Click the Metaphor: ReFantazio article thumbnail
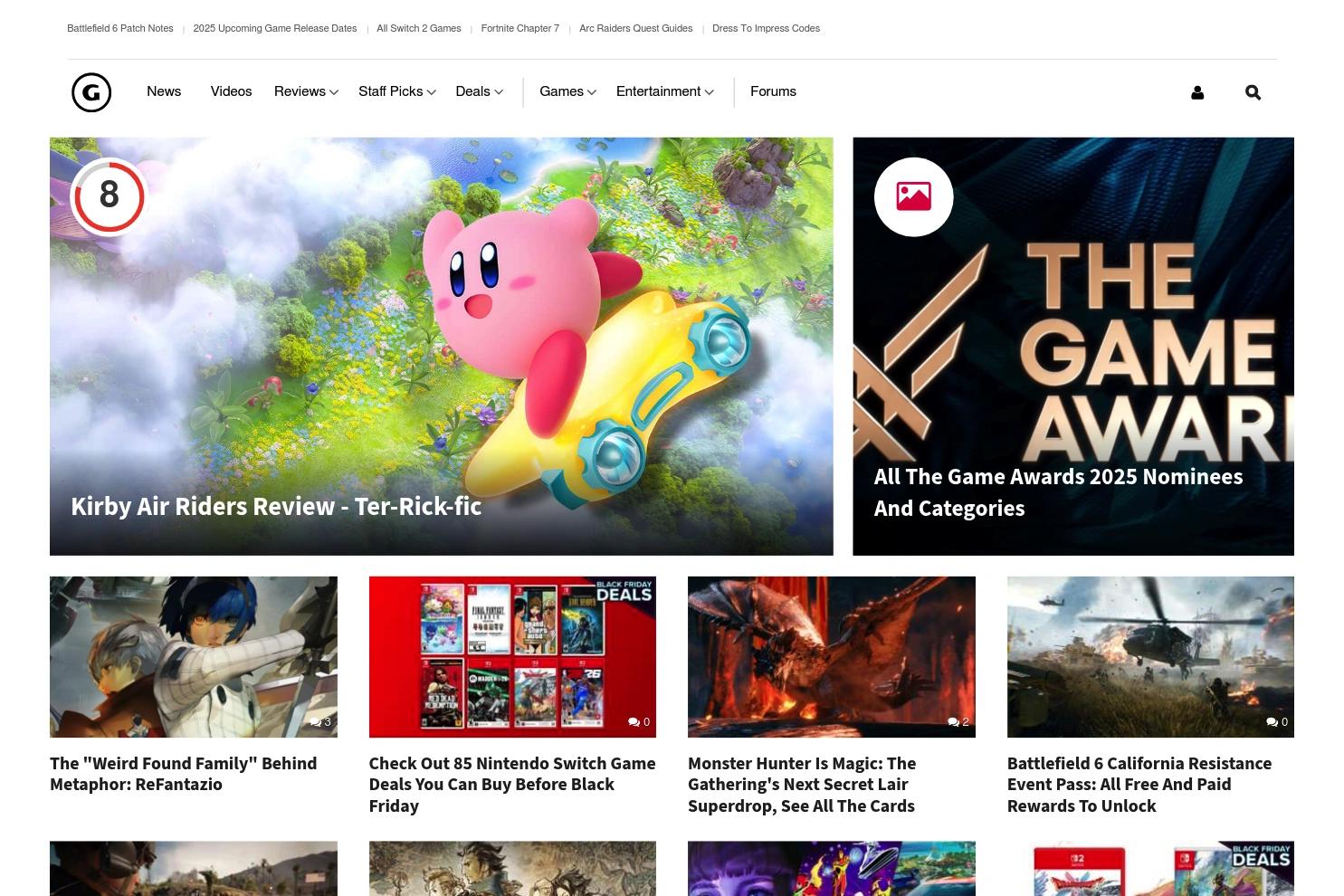 tap(194, 657)
